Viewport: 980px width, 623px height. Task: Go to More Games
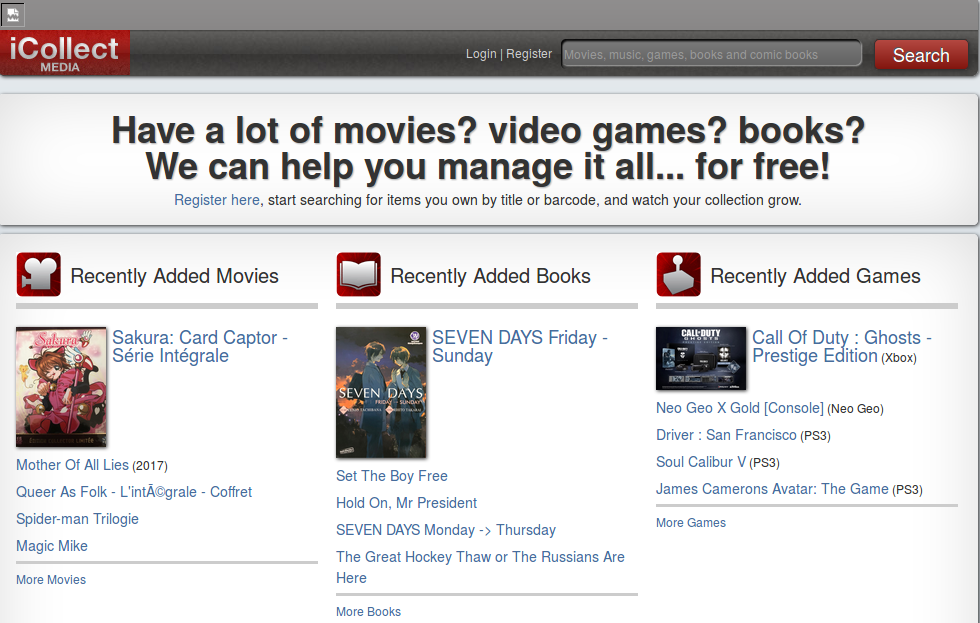691,522
